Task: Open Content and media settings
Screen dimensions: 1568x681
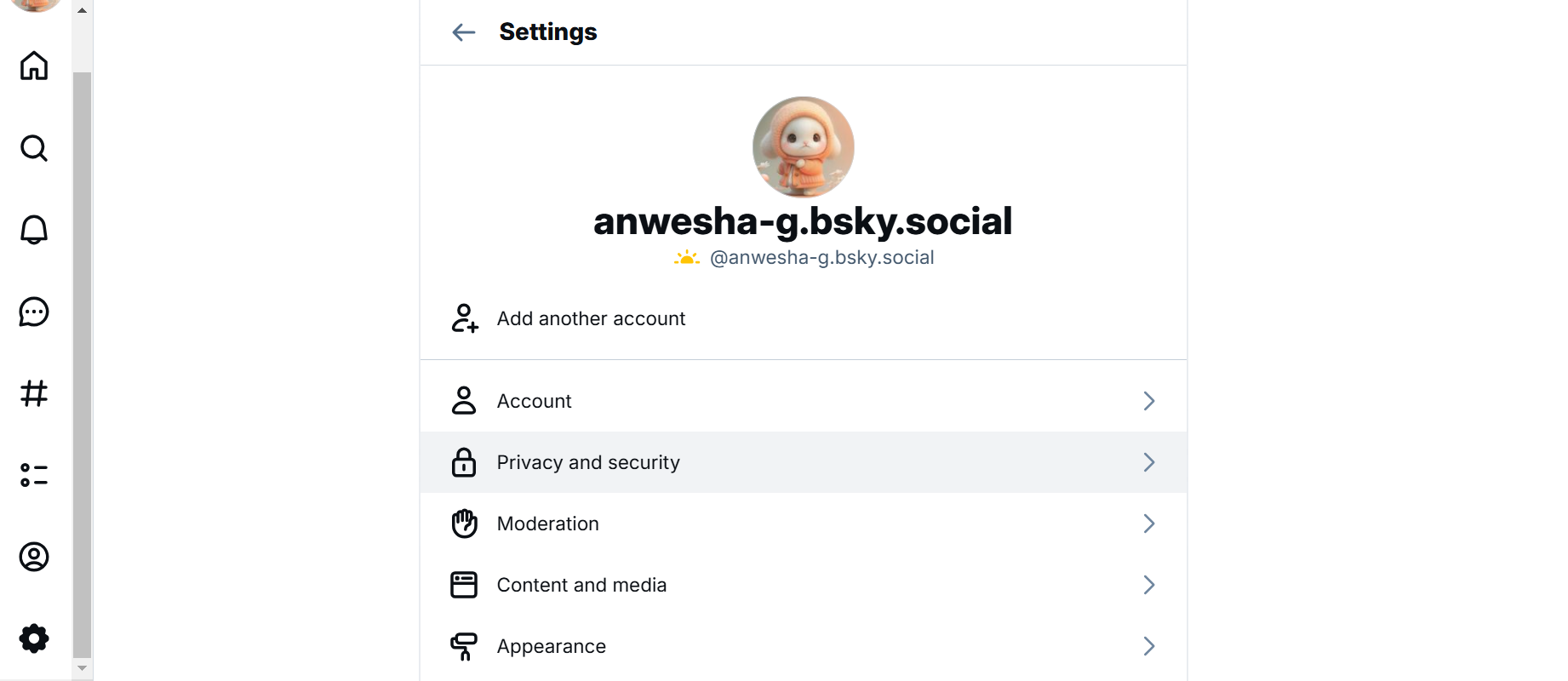Action: click(581, 585)
